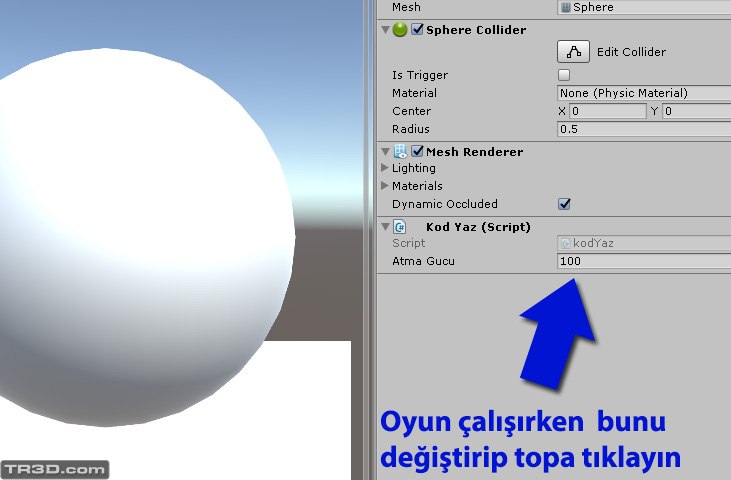Uncheck the Dynamic Occluded checkbox
This screenshot has height=480, width=731.
coord(564,204)
